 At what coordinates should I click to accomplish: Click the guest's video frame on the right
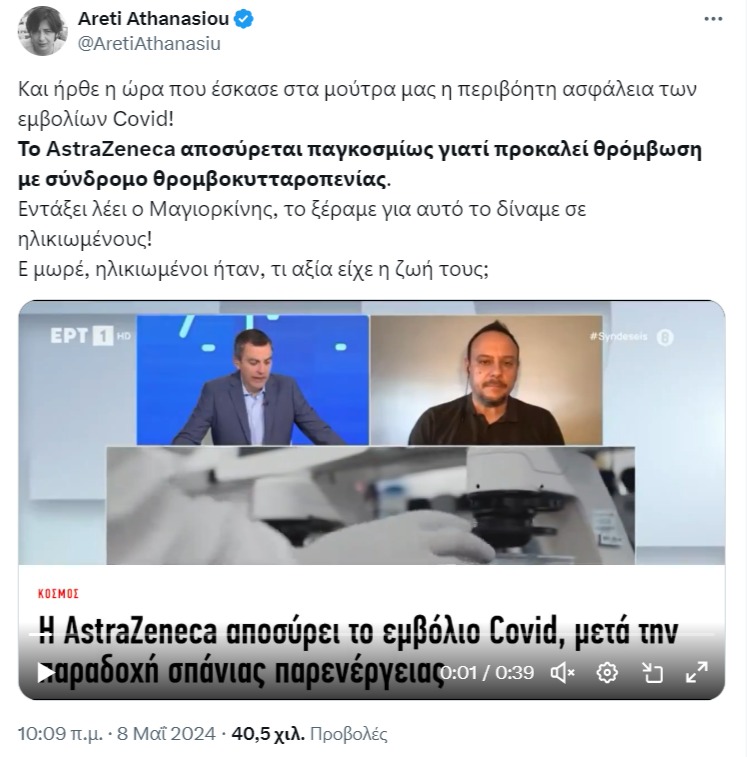point(486,380)
